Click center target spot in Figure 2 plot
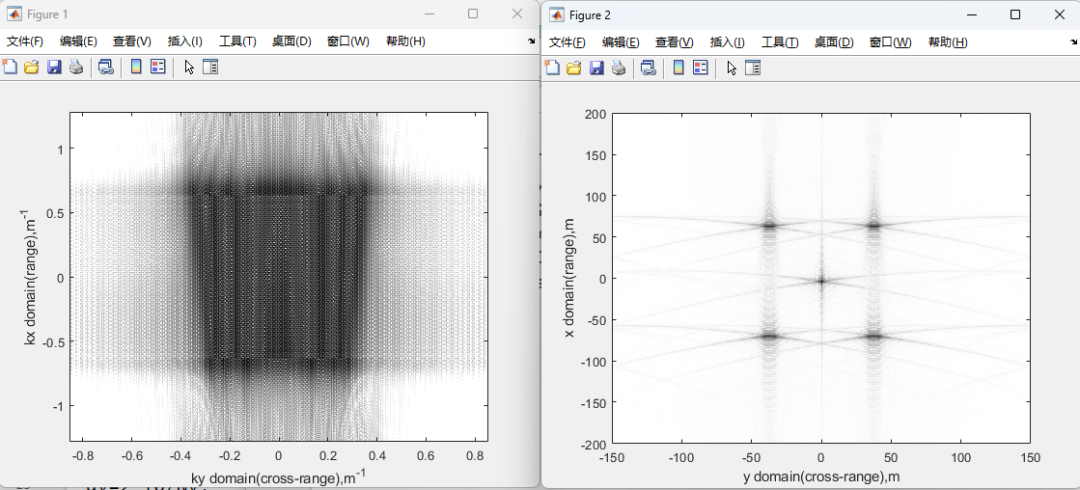This screenshot has width=1080, height=490. [821, 280]
